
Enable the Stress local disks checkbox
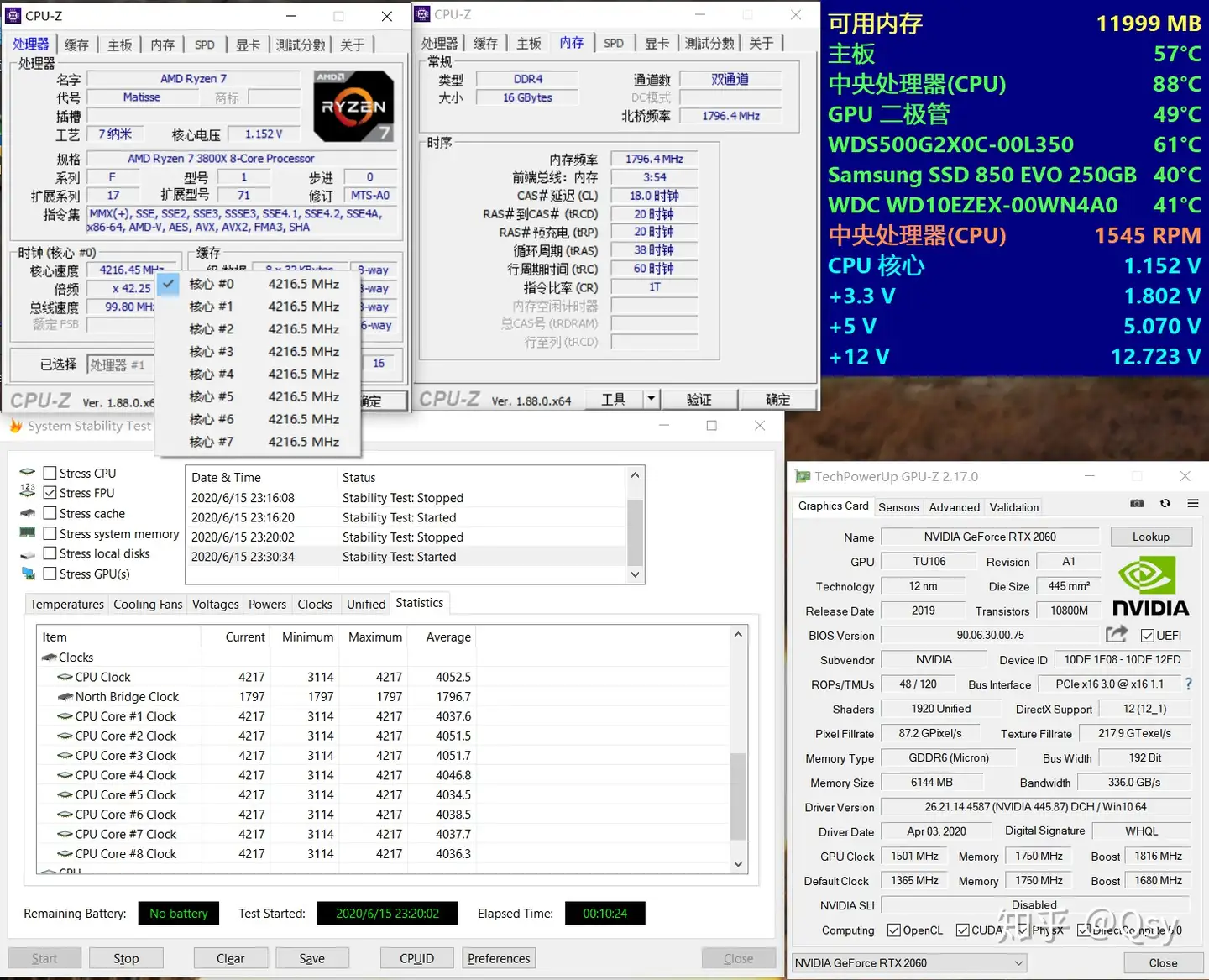pos(50,553)
